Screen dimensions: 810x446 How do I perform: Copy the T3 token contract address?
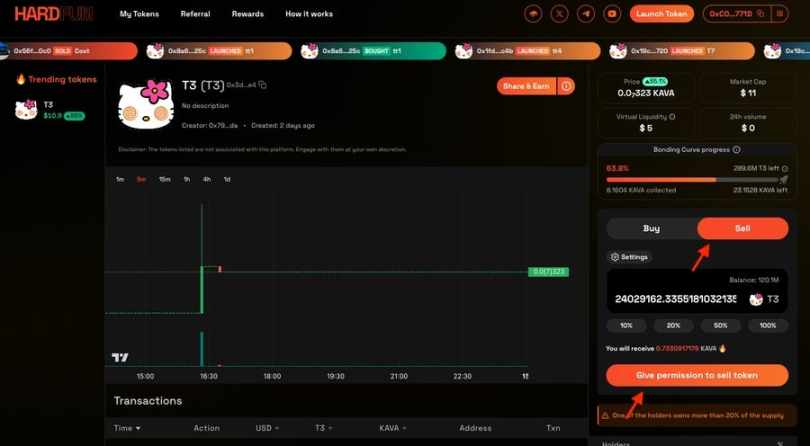[x=262, y=85]
